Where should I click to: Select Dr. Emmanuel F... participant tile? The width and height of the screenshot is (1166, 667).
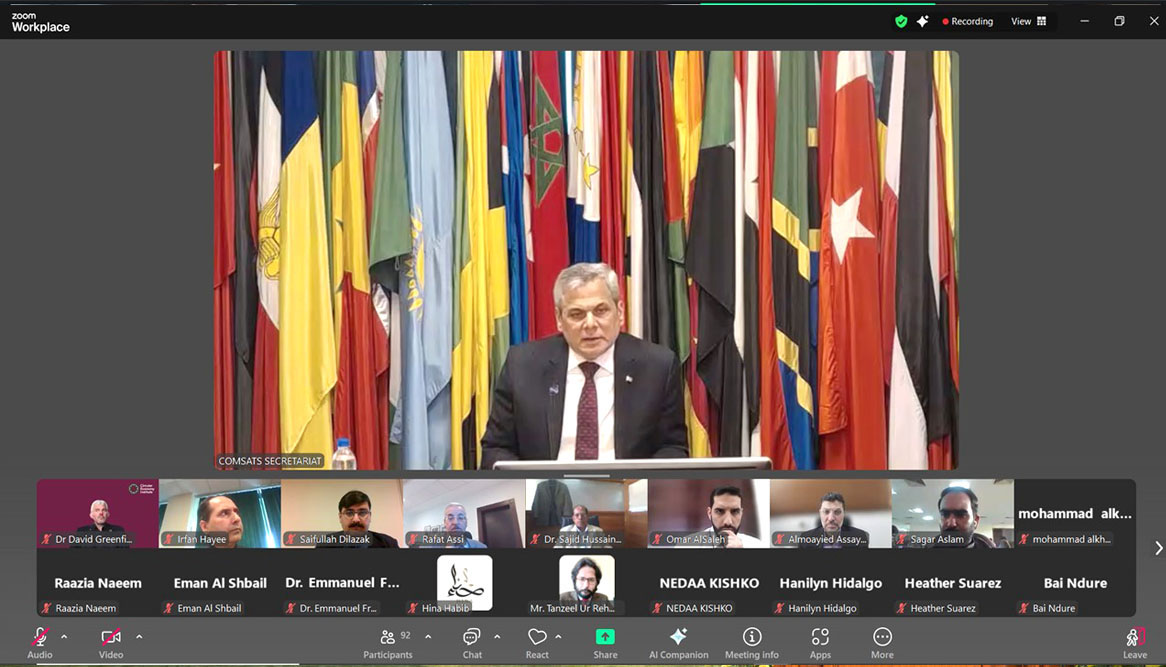tap(342, 583)
